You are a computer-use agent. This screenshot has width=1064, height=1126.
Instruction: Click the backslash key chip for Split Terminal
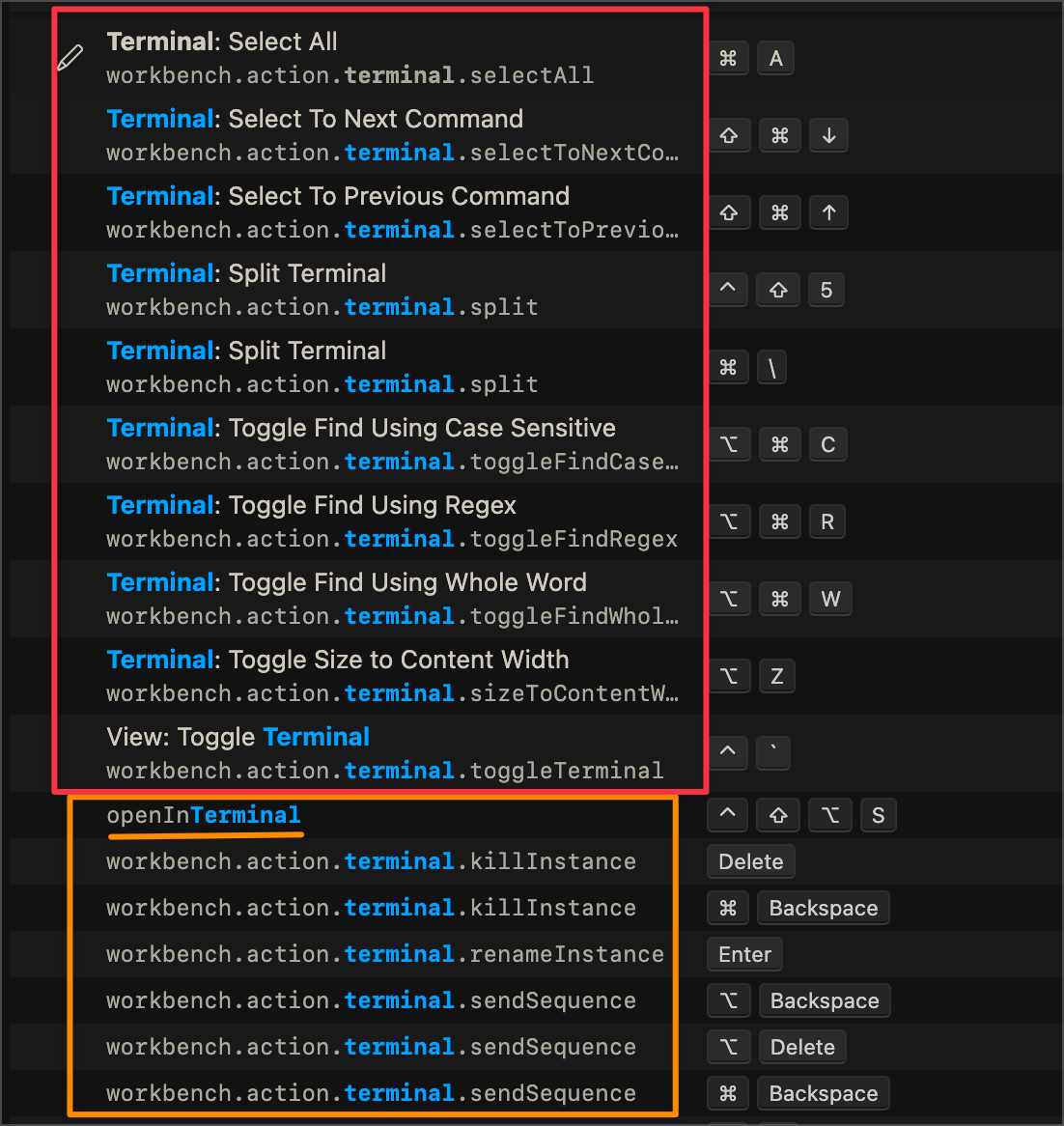click(771, 367)
